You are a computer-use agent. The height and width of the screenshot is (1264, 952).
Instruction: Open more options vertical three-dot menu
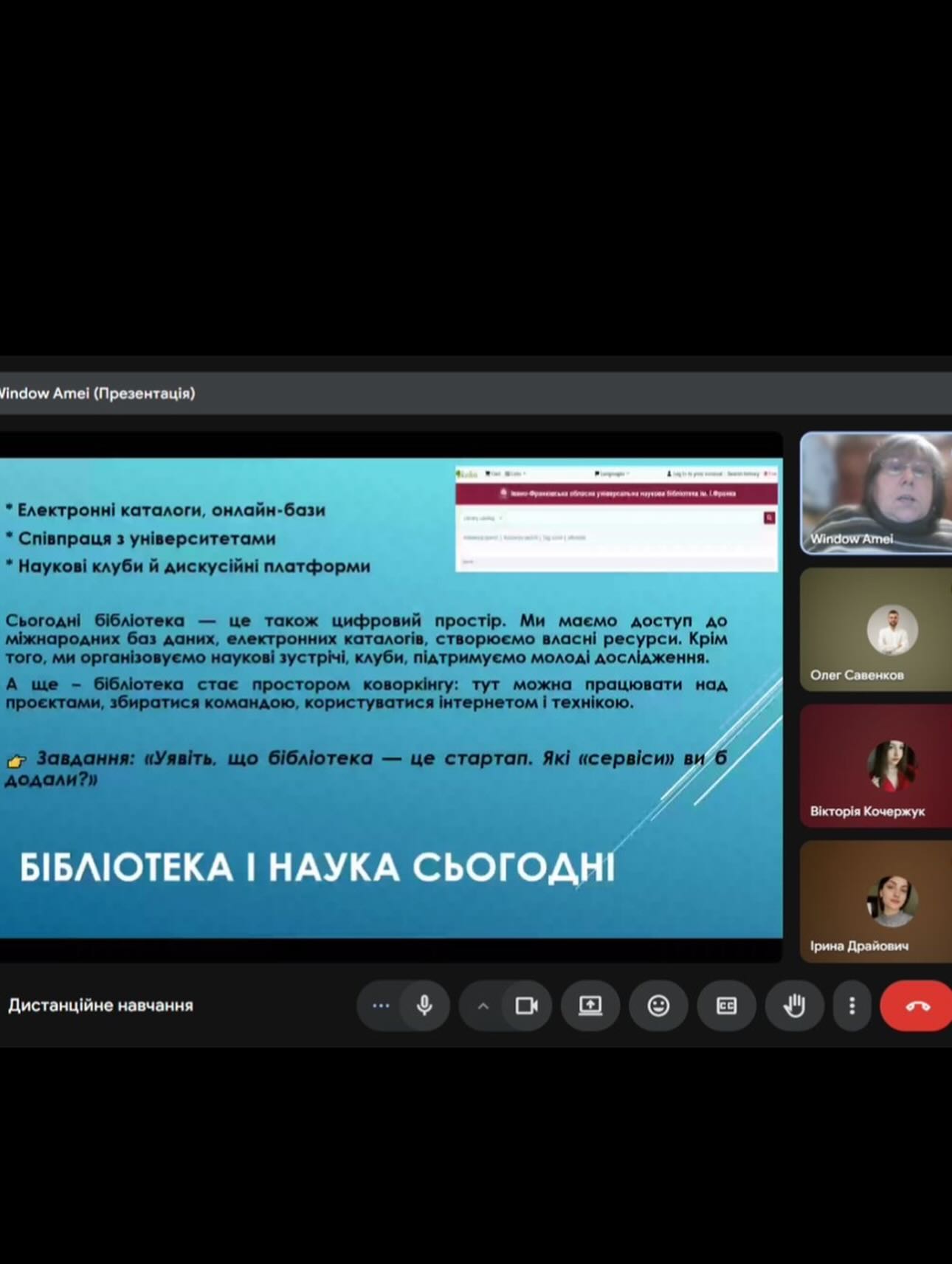[852, 1006]
